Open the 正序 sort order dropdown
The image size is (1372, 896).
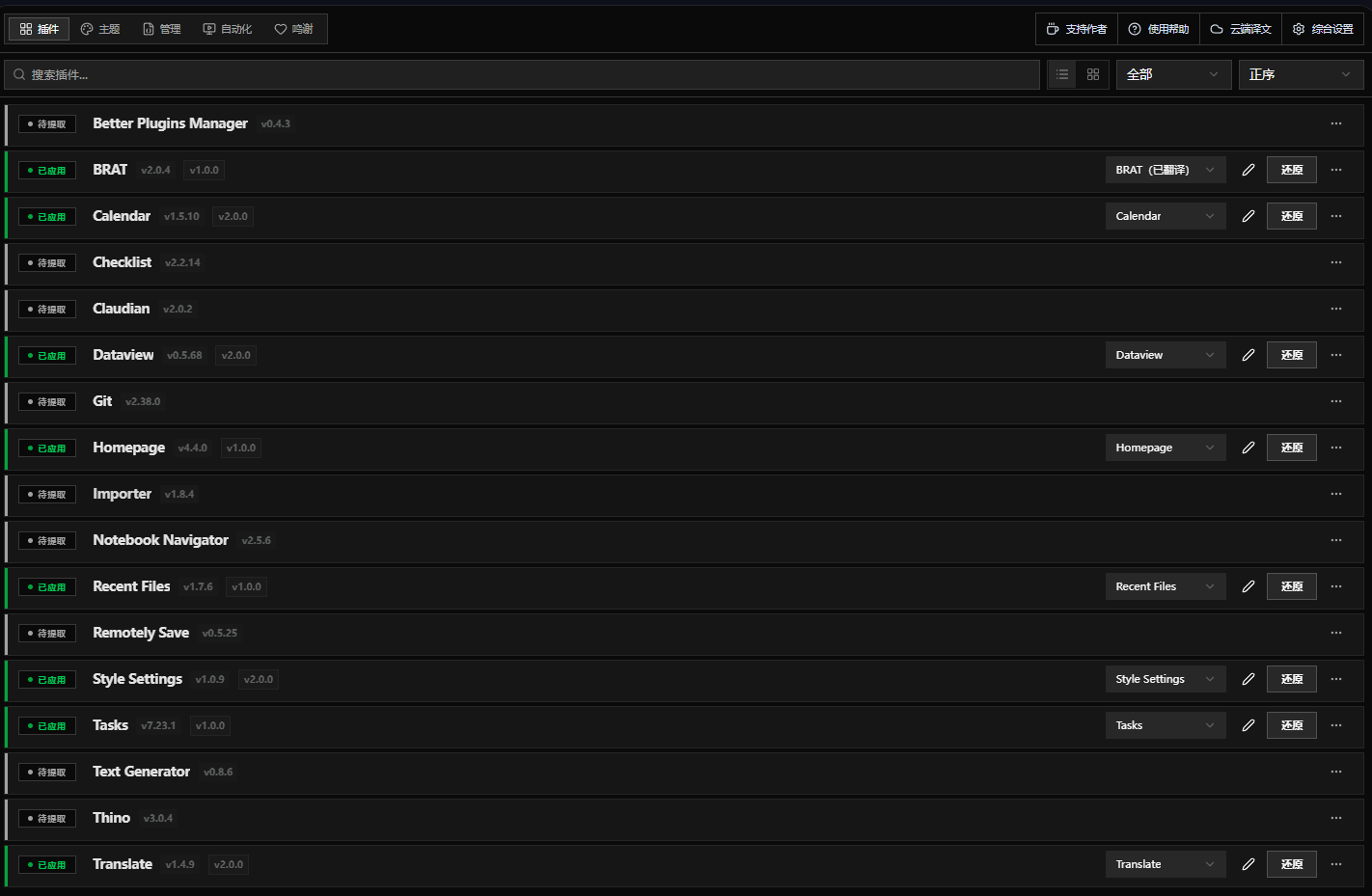pyautogui.click(x=1300, y=74)
